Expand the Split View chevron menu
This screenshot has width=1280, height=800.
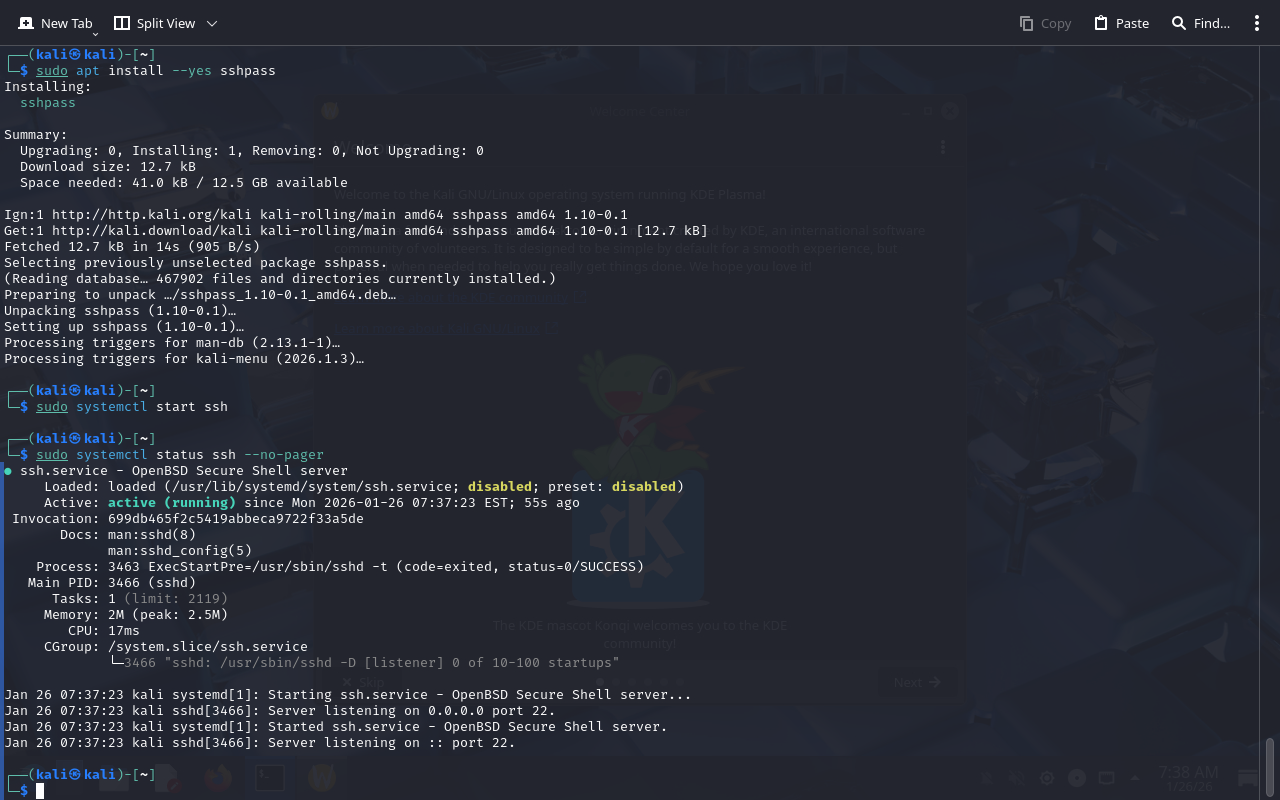tap(211, 23)
